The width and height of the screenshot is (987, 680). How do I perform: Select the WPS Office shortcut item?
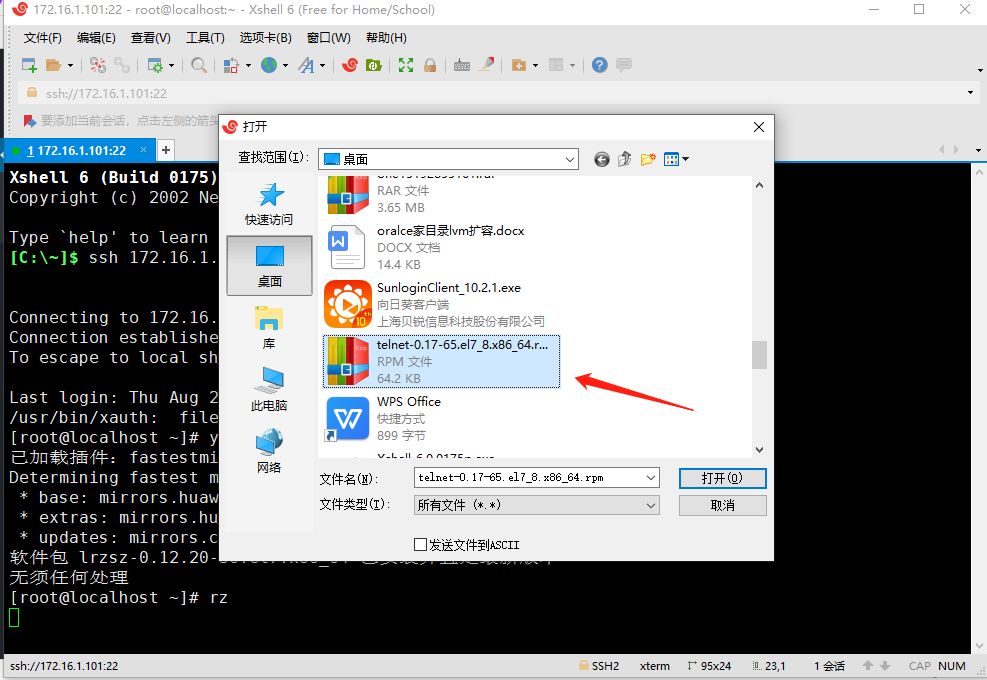(x=441, y=419)
